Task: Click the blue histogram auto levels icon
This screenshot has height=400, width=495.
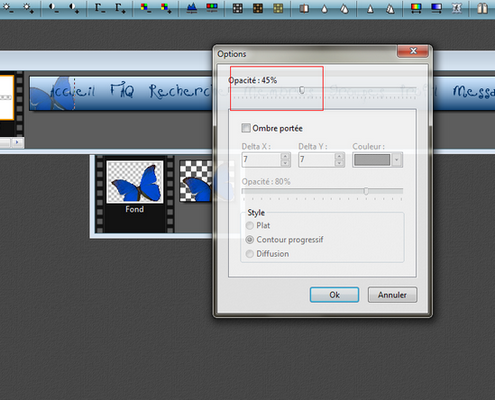Action: tap(192, 8)
